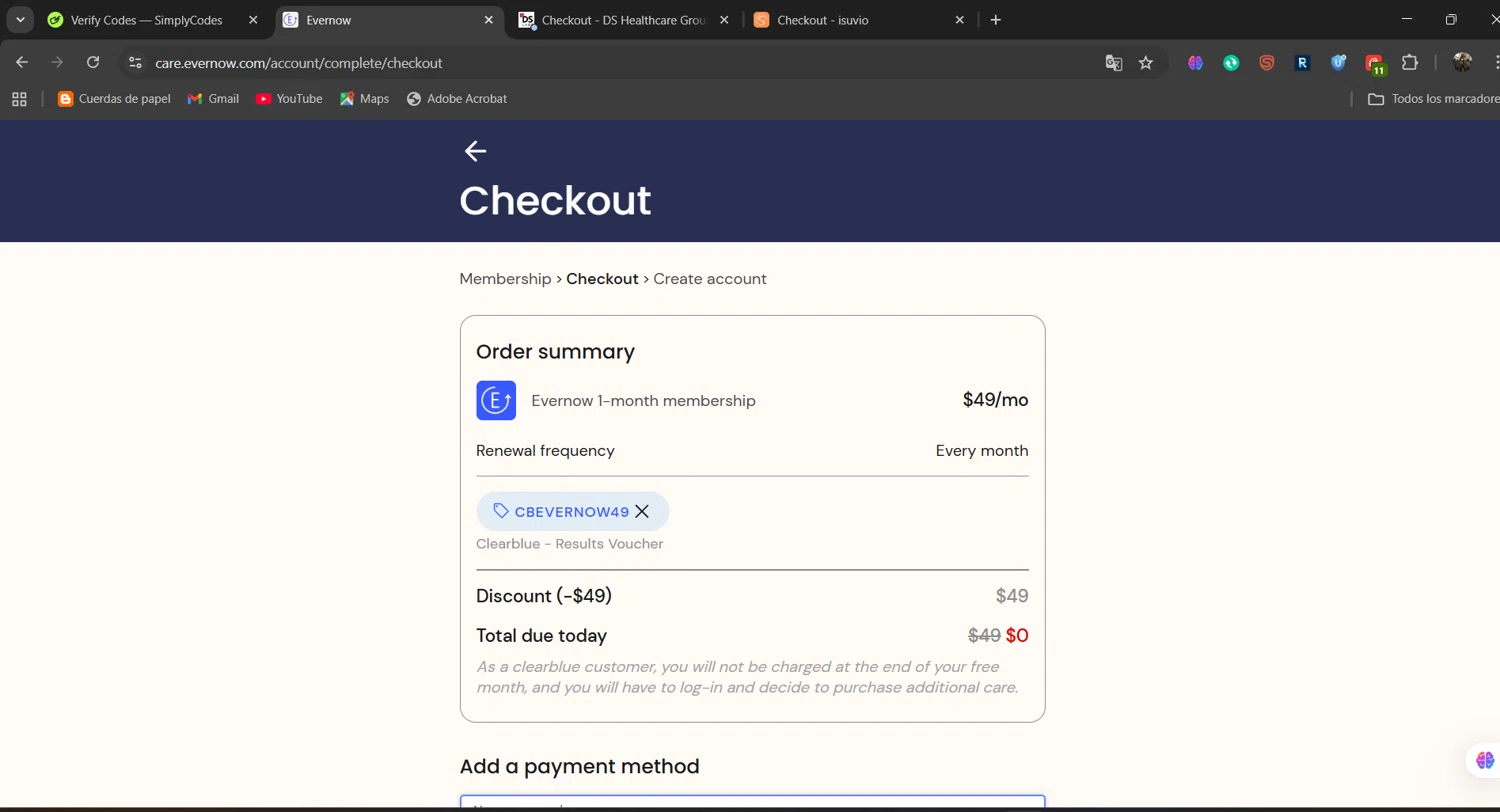Click the floating brain widget at page edge
Image resolution: width=1500 pixels, height=812 pixels.
click(x=1484, y=761)
